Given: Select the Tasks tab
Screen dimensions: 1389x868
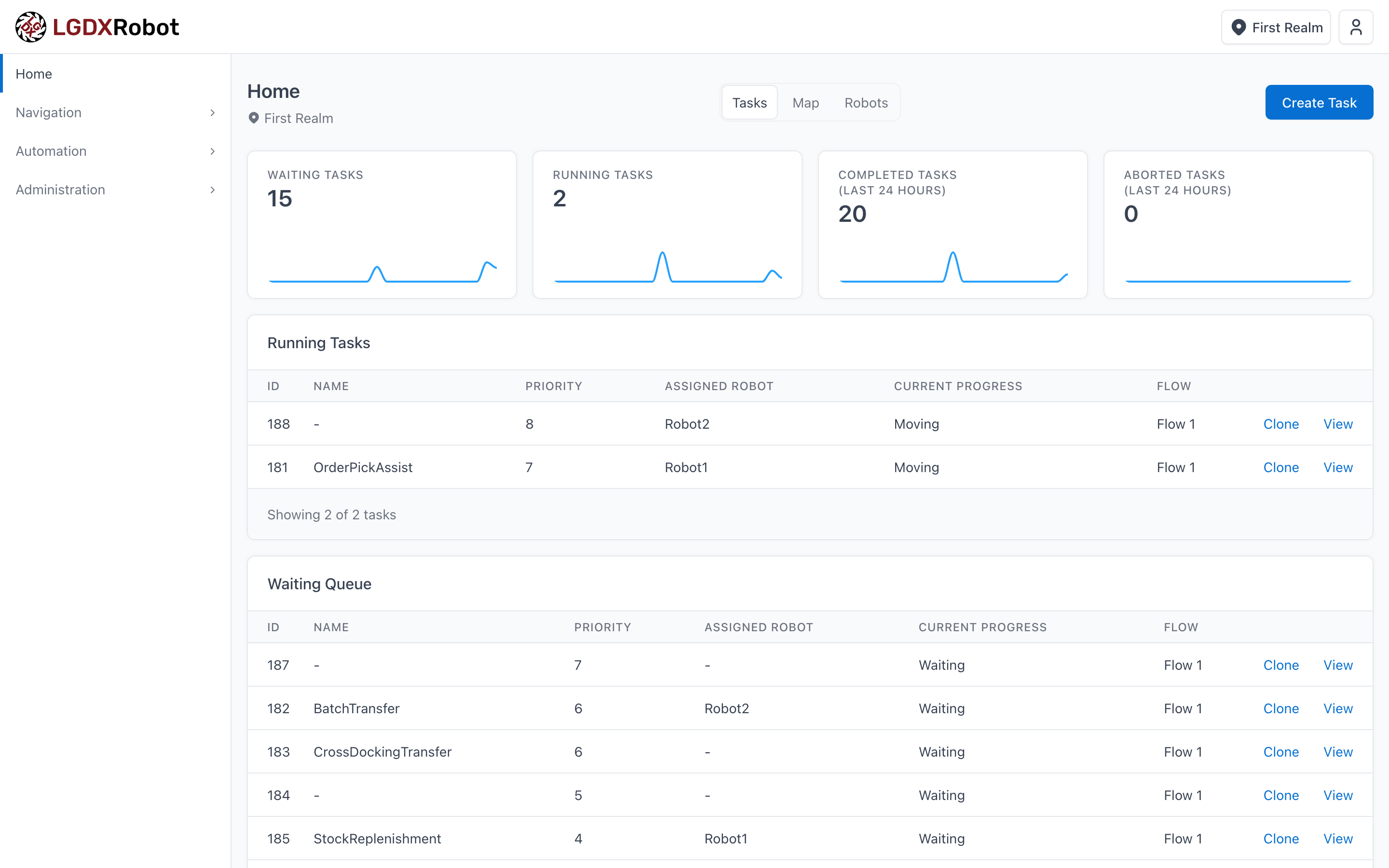Looking at the screenshot, I should tap(749, 102).
